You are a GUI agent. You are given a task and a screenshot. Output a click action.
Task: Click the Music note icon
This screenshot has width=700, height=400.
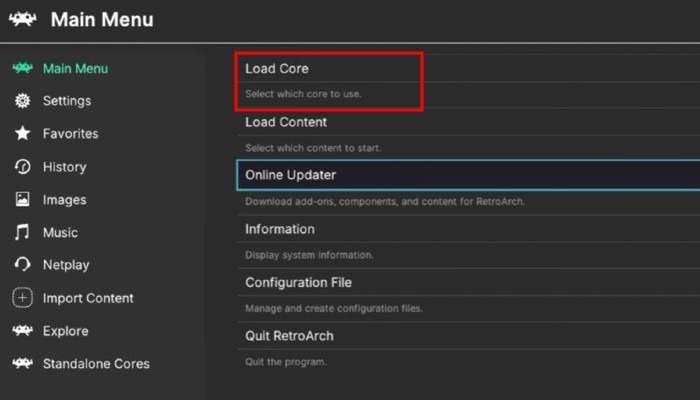pos(22,232)
